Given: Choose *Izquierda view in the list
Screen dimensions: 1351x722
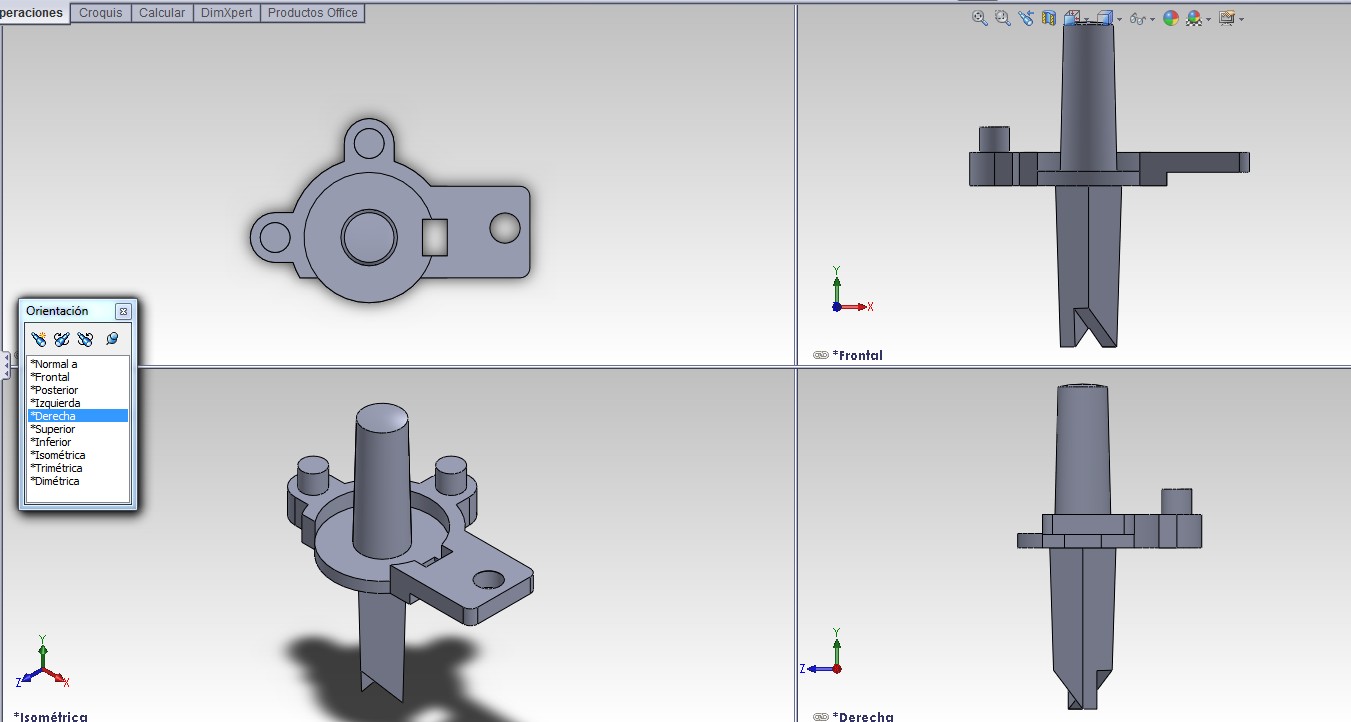Looking at the screenshot, I should pyautogui.click(x=78, y=403).
